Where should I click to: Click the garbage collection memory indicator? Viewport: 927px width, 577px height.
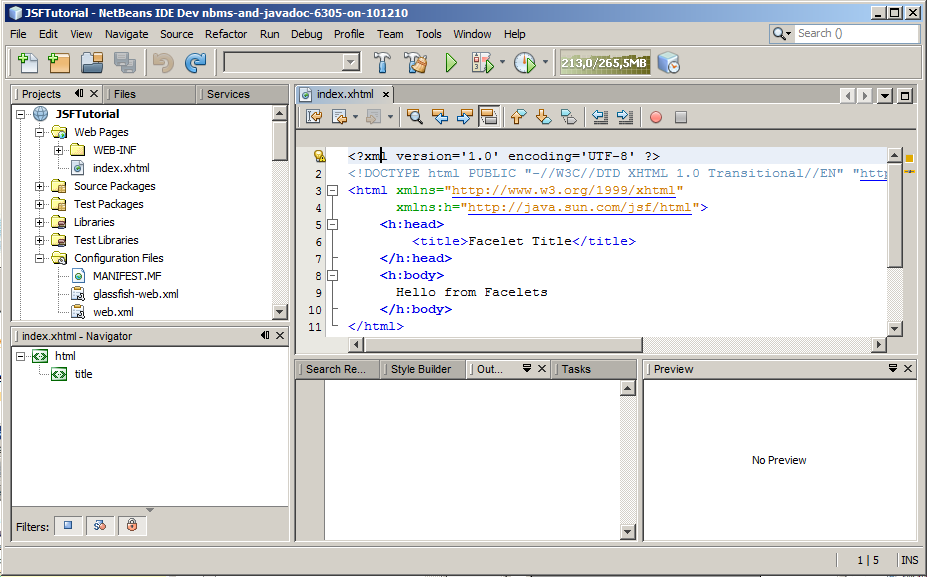604,62
